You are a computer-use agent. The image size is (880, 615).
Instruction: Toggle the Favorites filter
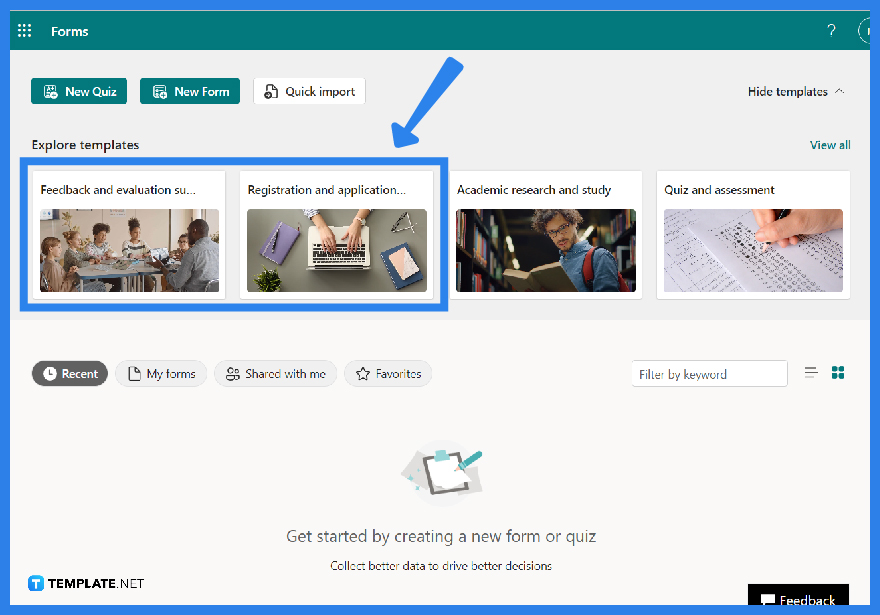387,373
